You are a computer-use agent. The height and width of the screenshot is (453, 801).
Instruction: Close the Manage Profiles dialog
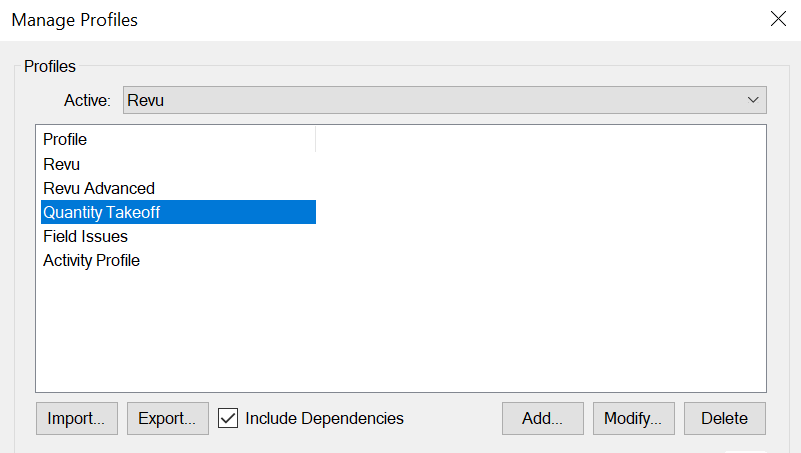point(778,19)
